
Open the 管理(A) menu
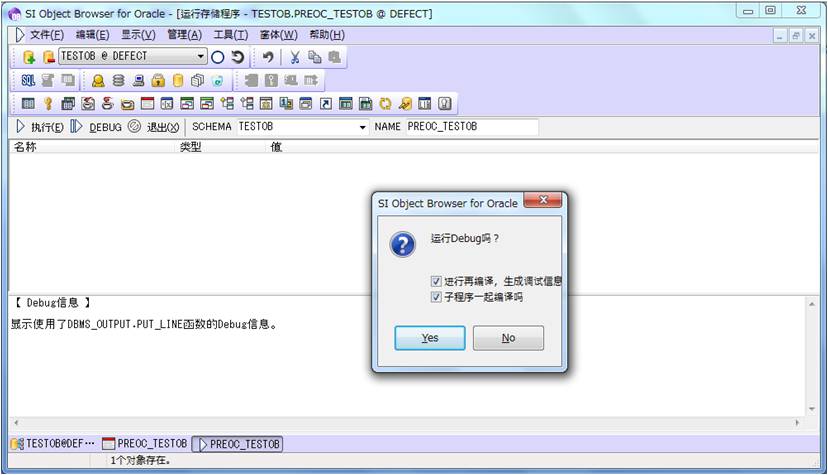(184, 35)
